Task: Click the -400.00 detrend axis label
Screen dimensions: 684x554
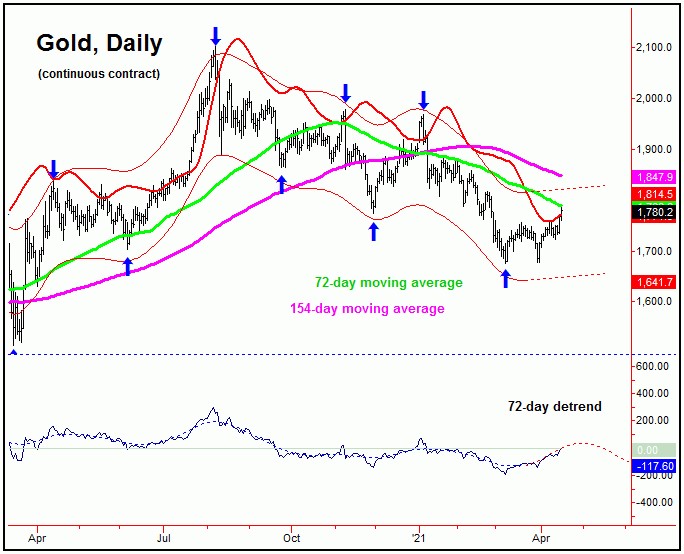Action: point(652,502)
